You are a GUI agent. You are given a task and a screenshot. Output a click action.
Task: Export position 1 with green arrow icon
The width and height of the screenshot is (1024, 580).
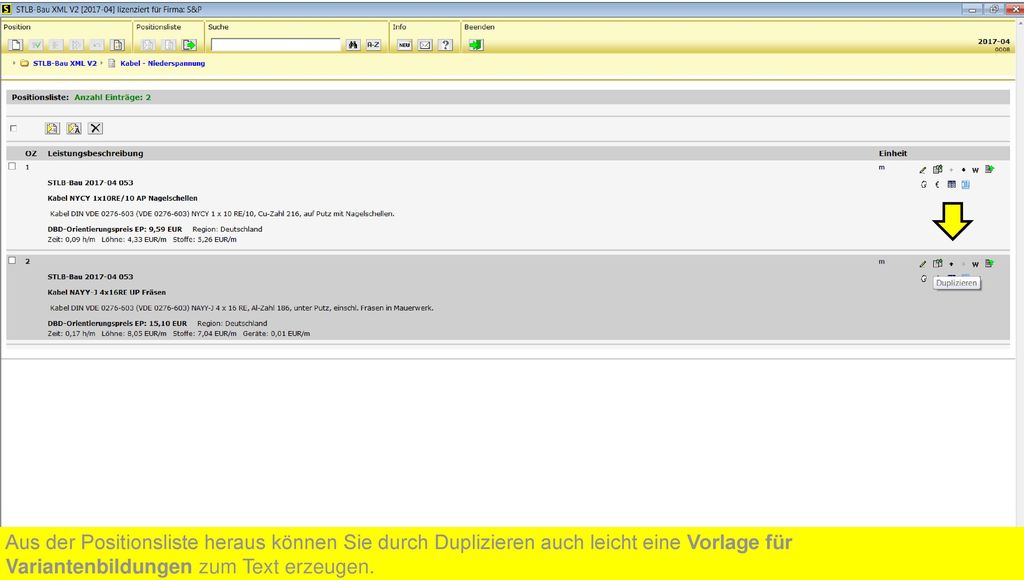990,169
